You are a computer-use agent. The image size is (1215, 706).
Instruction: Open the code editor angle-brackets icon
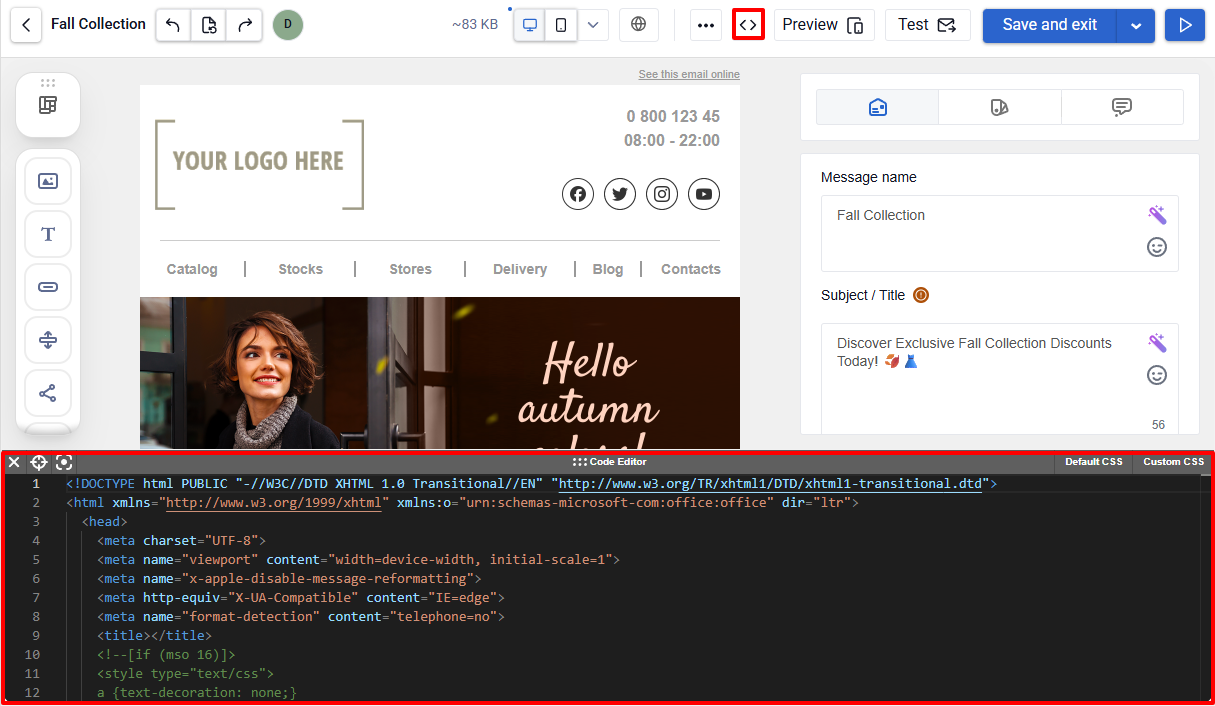pos(748,25)
